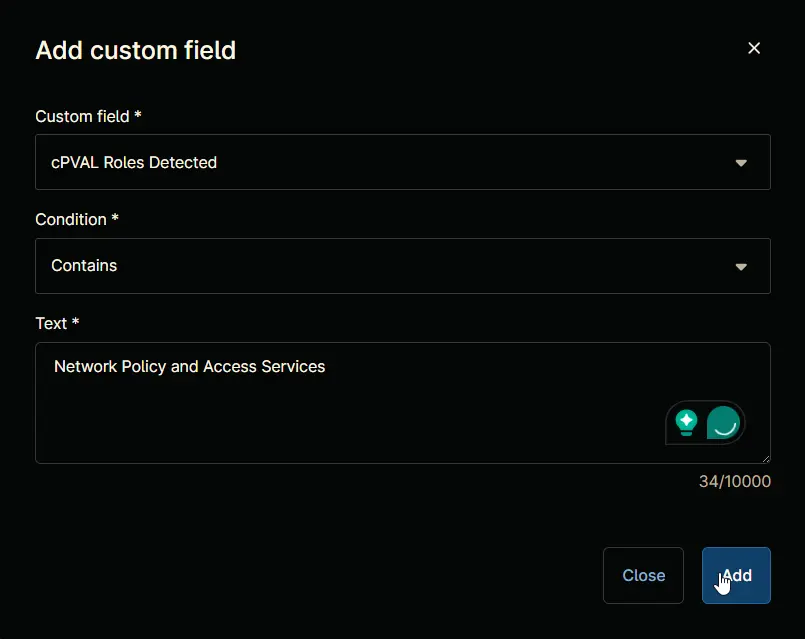Expand the Condition dropdown arrow
Viewport: 805px width, 639px height.
(741, 267)
